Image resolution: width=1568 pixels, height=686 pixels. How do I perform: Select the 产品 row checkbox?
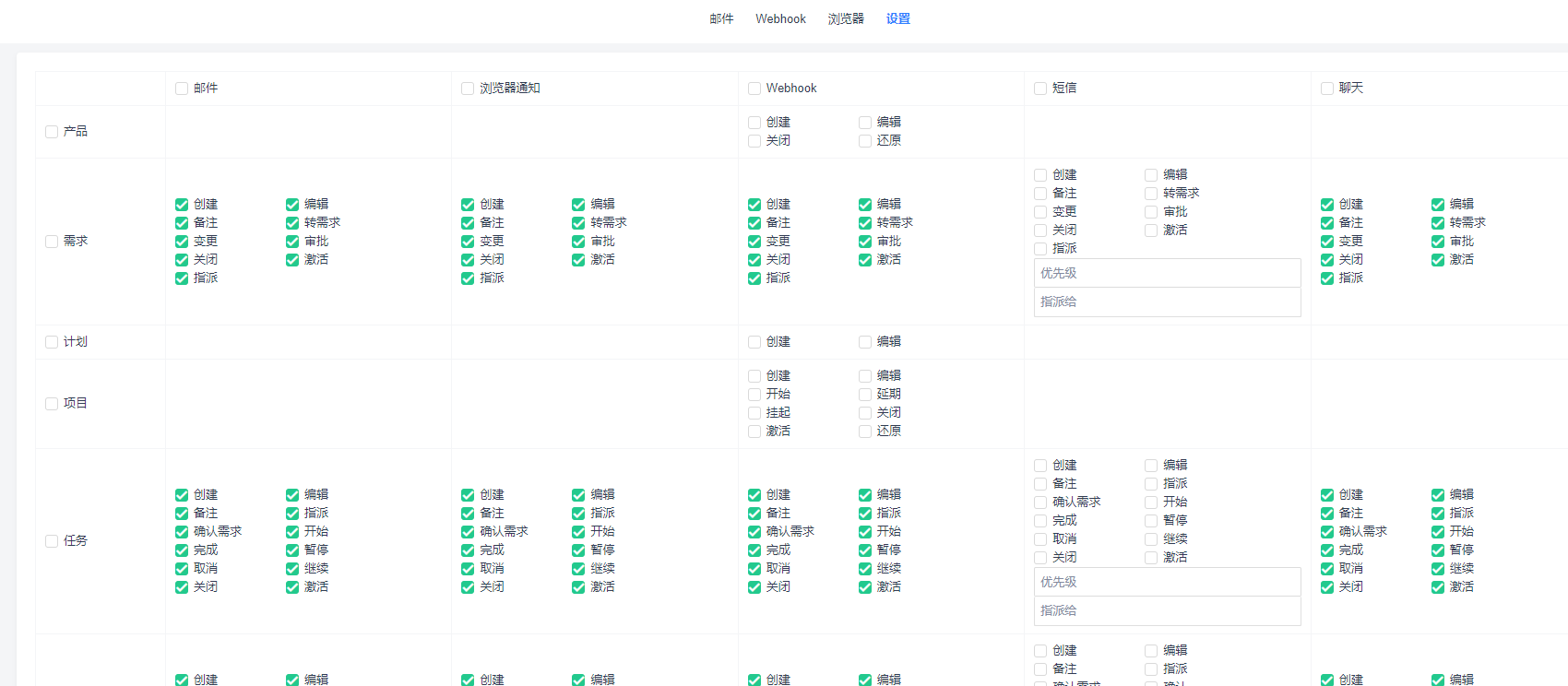[x=52, y=132]
